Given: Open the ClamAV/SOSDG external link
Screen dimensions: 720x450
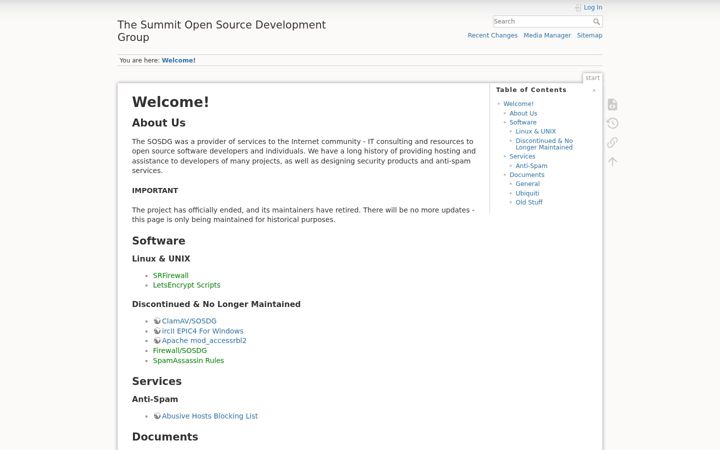Looking at the screenshot, I should (x=189, y=321).
